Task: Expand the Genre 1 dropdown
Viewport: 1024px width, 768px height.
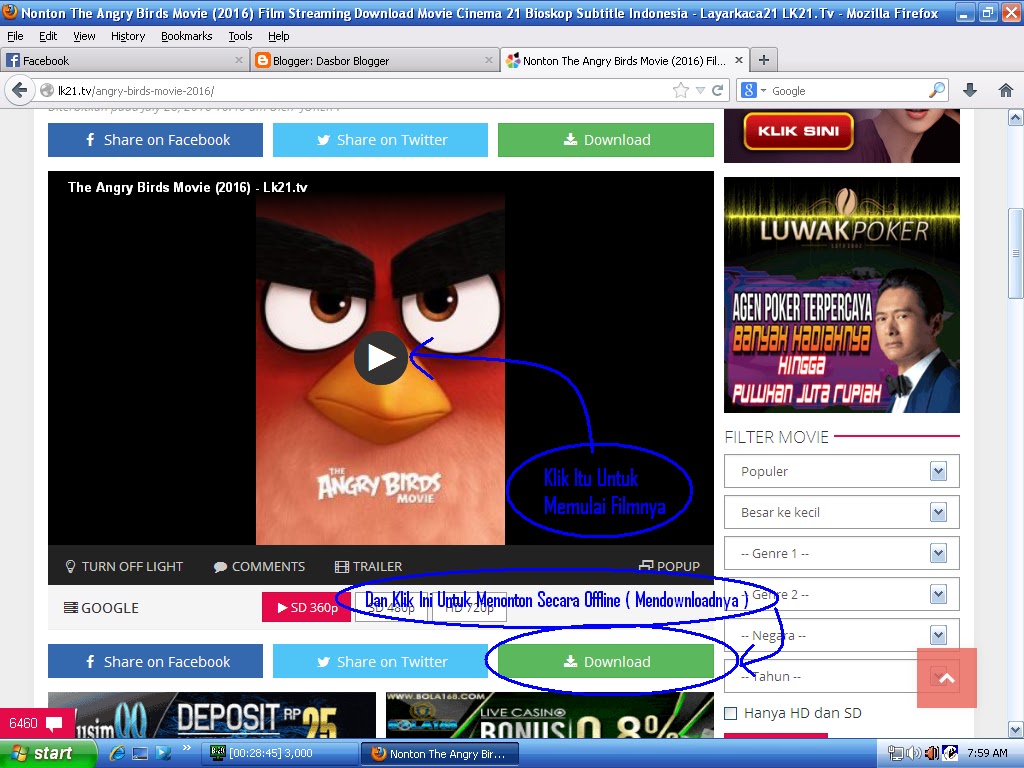Action: point(841,553)
